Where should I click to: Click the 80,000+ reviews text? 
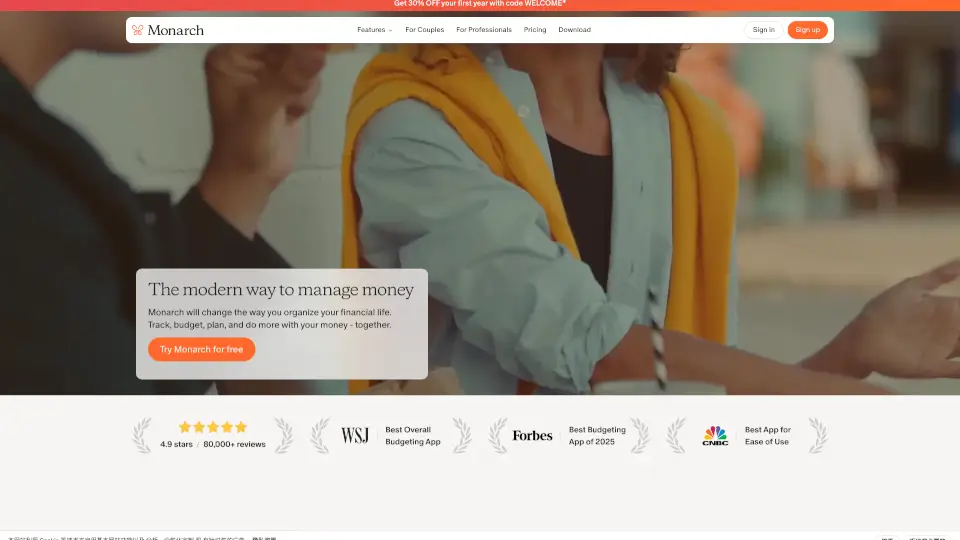point(234,444)
